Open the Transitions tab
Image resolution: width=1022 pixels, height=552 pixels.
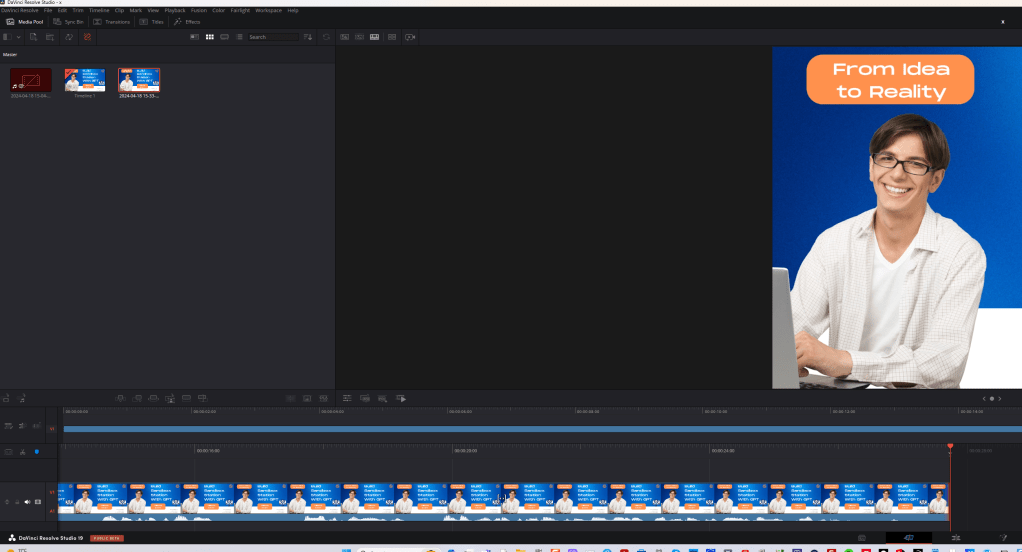(111, 22)
